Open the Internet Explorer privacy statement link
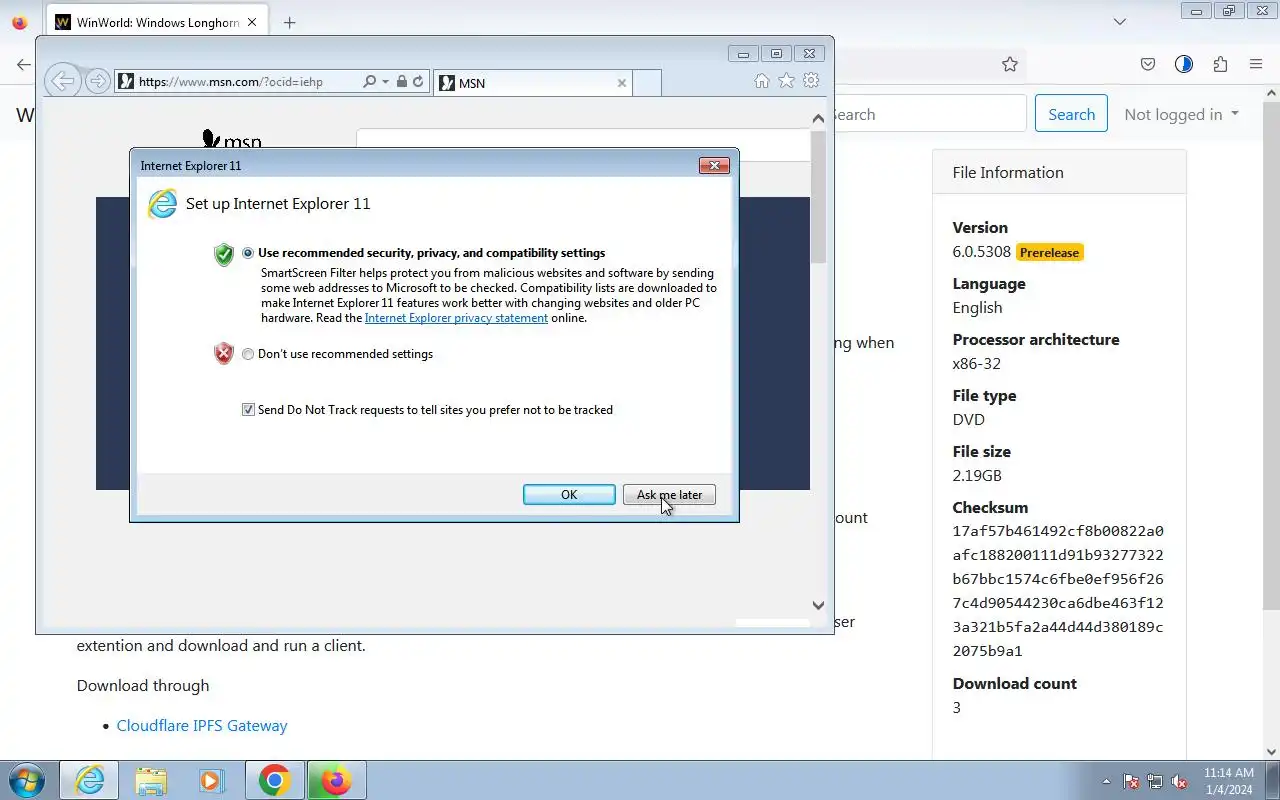The height and width of the screenshot is (800, 1280). (x=456, y=318)
